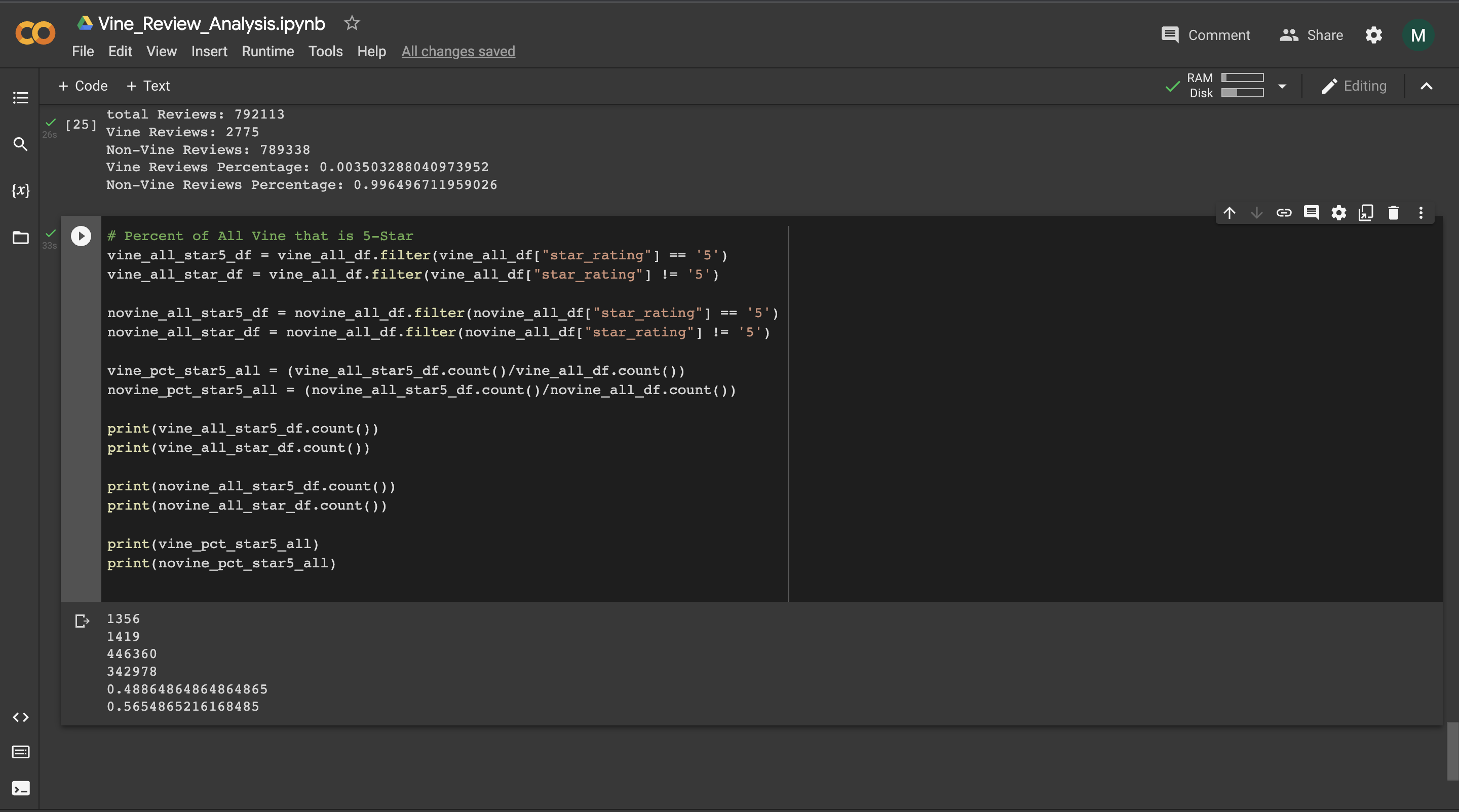This screenshot has width=1459, height=812.
Task: Run the 5-Star percentage code cell
Action: coord(81,236)
